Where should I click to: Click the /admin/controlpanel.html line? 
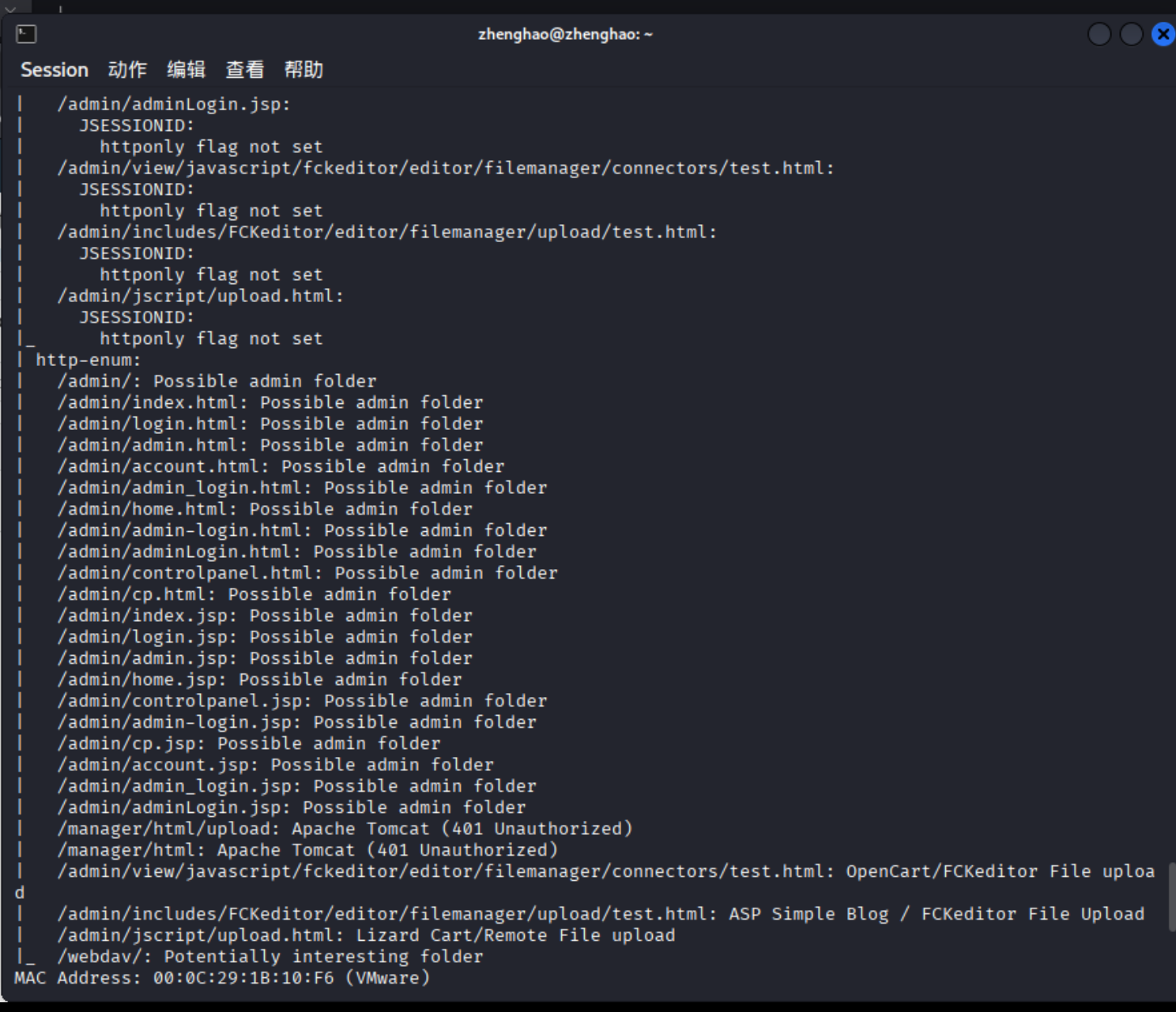click(x=307, y=573)
